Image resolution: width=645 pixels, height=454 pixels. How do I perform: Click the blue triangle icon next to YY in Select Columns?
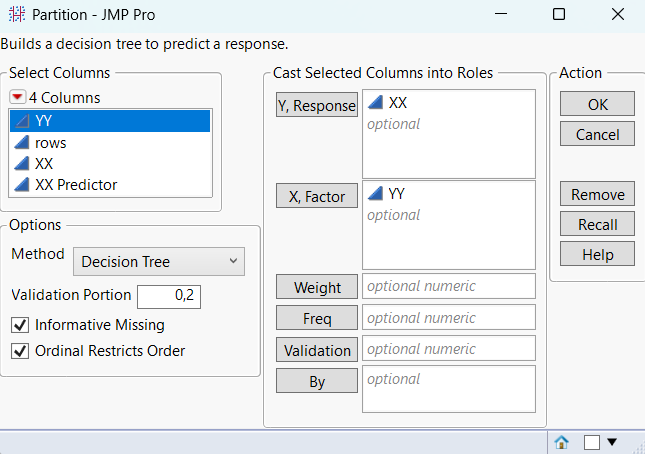click(22, 121)
